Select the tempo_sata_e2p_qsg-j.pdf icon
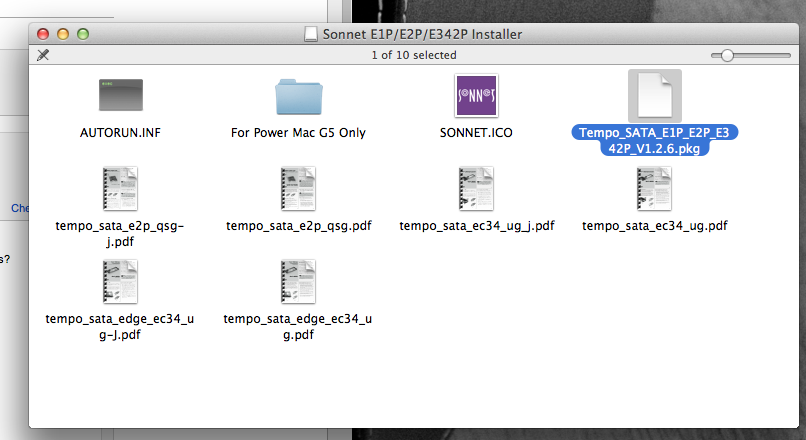806x440 pixels. pyautogui.click(x=120, y=189)
